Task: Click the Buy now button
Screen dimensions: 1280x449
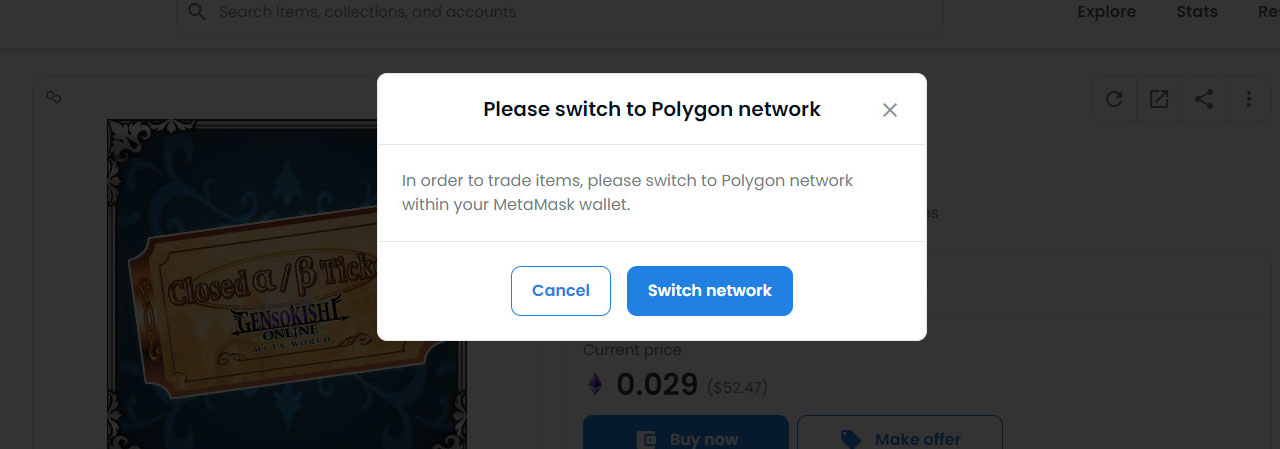Action: click(x=686, y=438)
